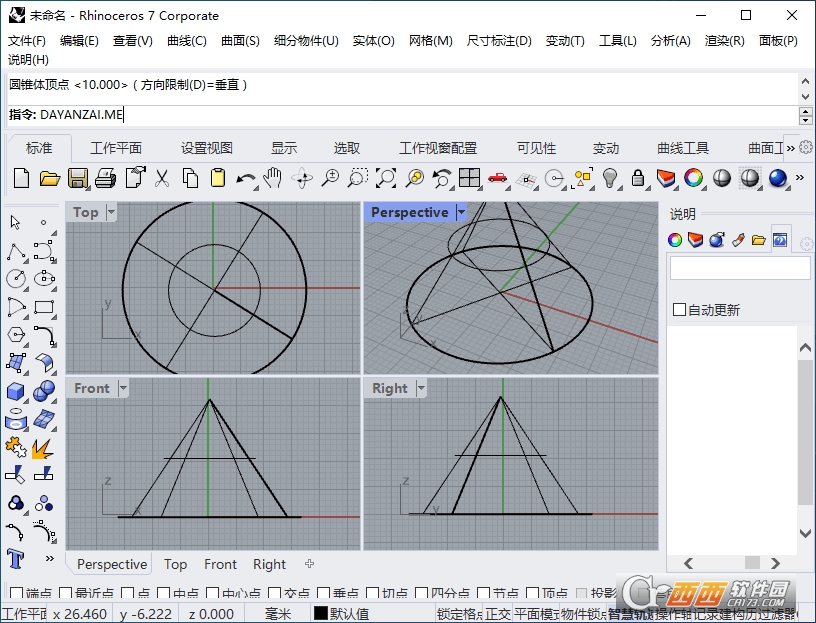Image resolution: width=816 pixels, height=623 pixels.
Task: Click the command line input field
Action: (402, 115)
